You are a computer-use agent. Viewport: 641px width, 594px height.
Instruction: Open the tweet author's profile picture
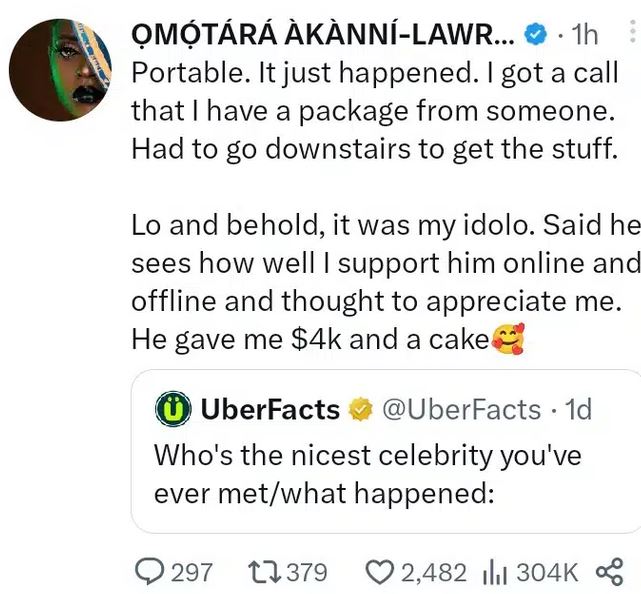point(62,69)
